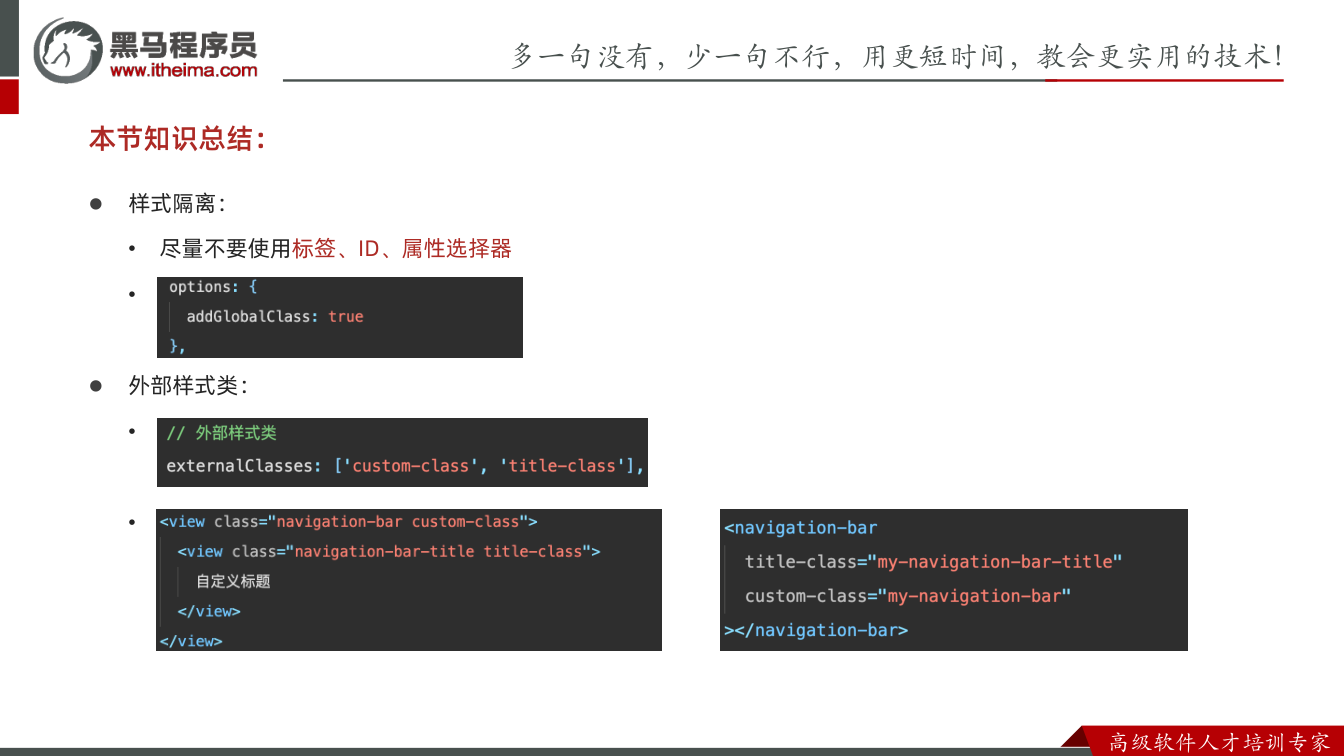Click the title-class my-navigation-bar-title attribute

tap(934, 562)
